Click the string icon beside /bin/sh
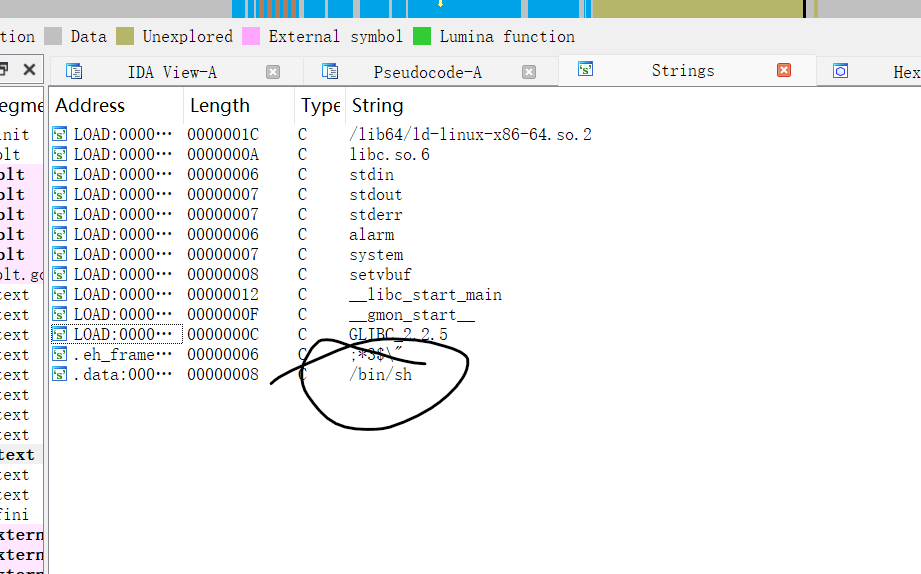The height and width of the screenshot is (574, 921). [x=60, y=375]
